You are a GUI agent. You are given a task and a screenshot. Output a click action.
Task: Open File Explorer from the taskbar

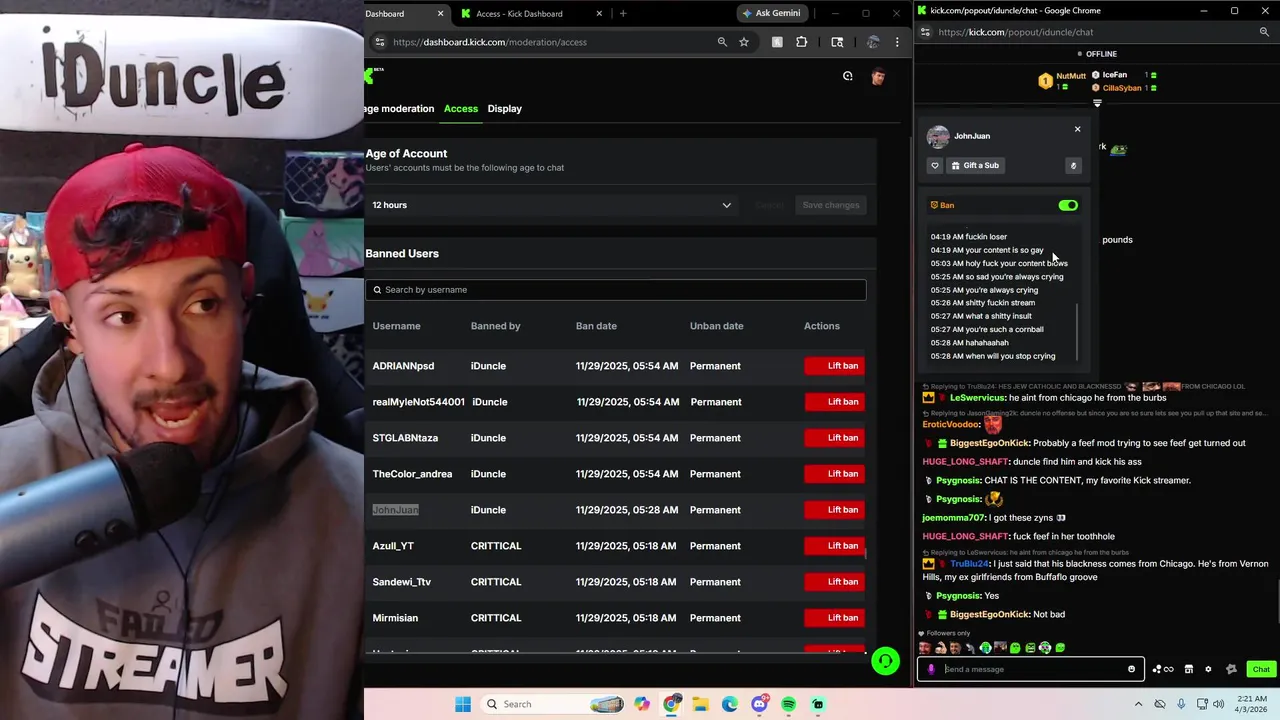[701, 704]
